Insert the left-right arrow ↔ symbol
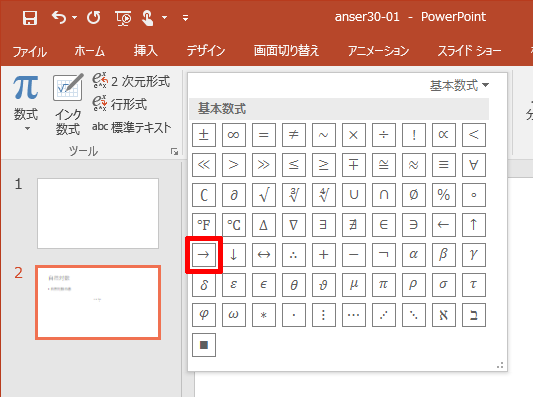This screenshot has width=533, height=397. pyautogui.click(x=264, y=255)
